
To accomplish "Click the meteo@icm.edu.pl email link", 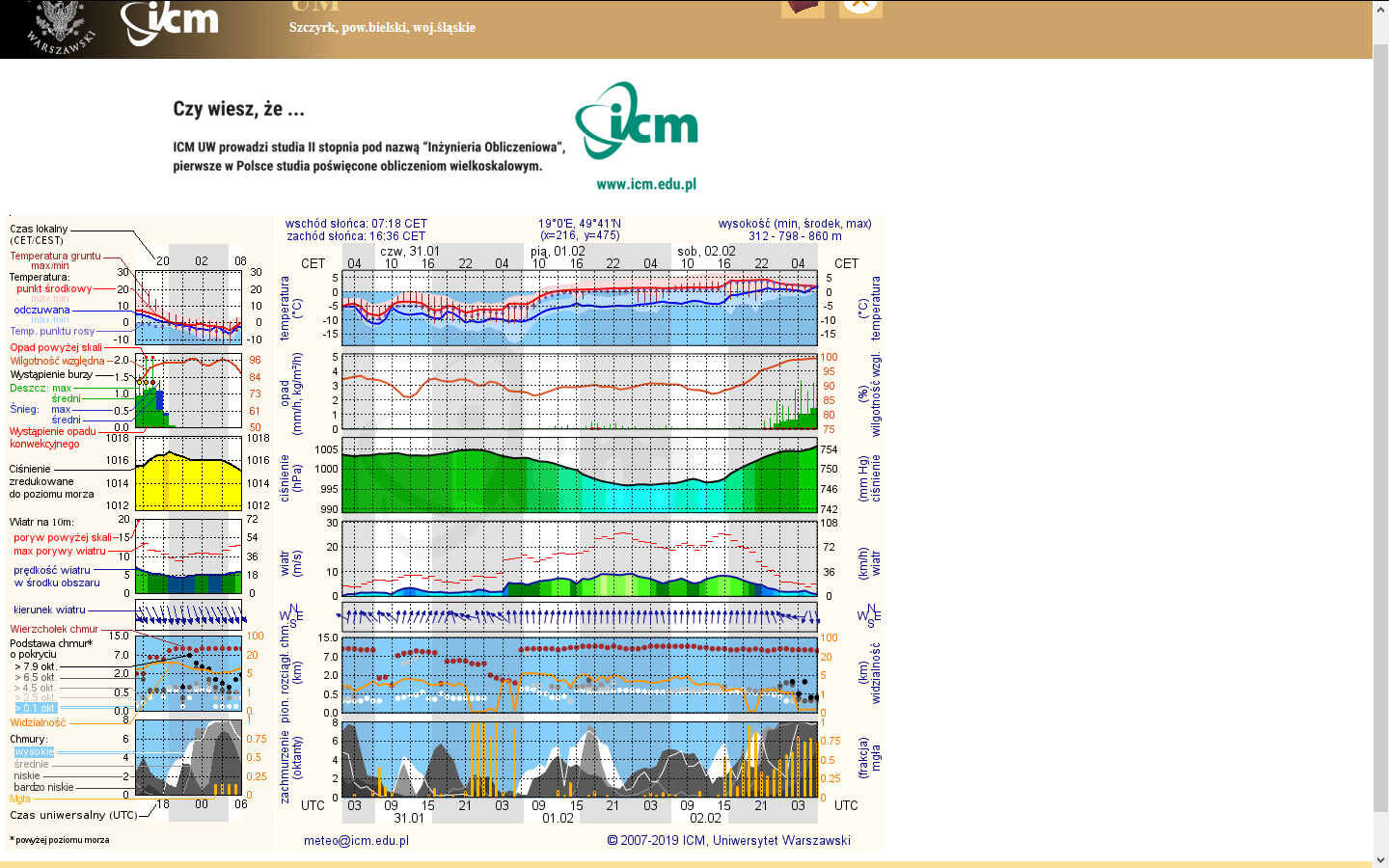I will pyautogui.click(x=357, y=841).
